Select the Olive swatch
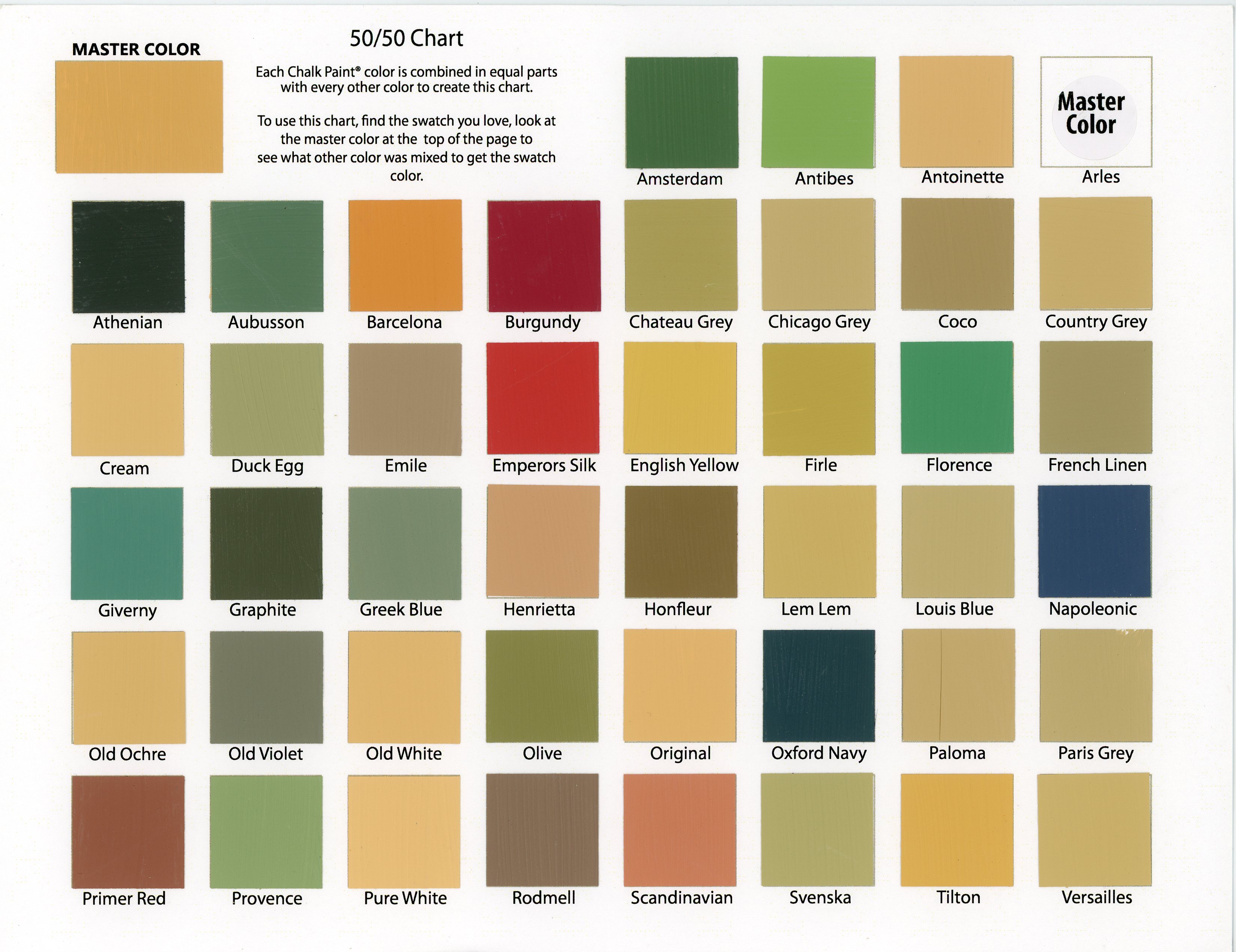This screenshot has height=952, width=1236. coord(542,686)
